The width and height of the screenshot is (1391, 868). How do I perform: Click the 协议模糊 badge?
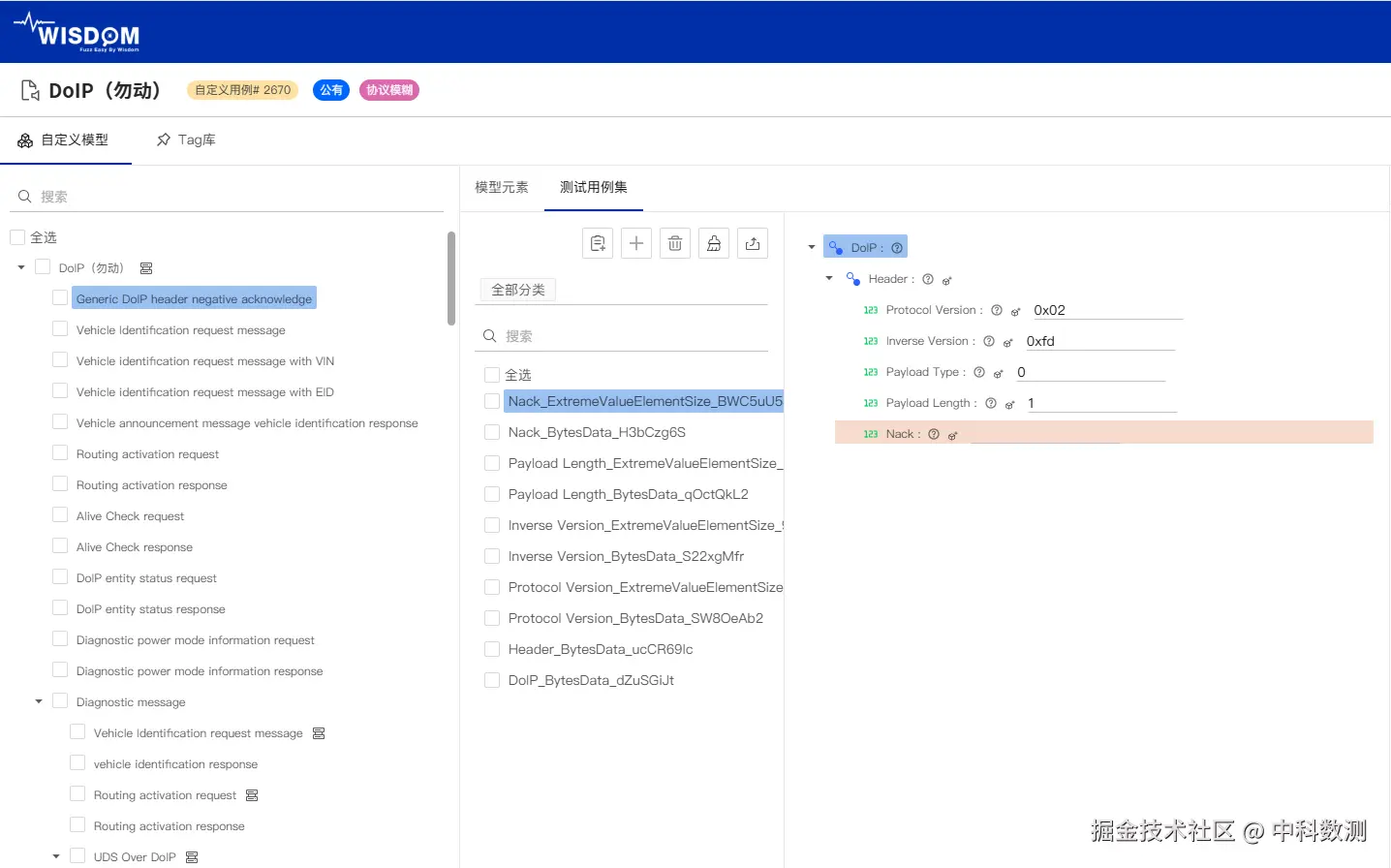389,90
